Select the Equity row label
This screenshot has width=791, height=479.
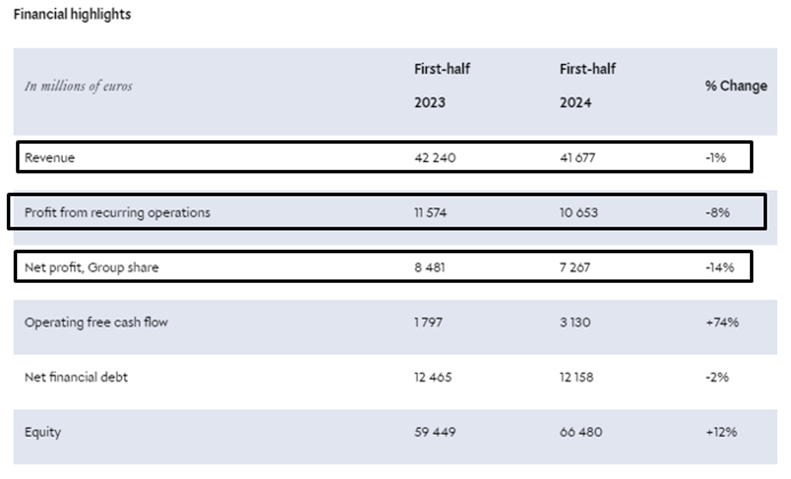pos(43,433)
